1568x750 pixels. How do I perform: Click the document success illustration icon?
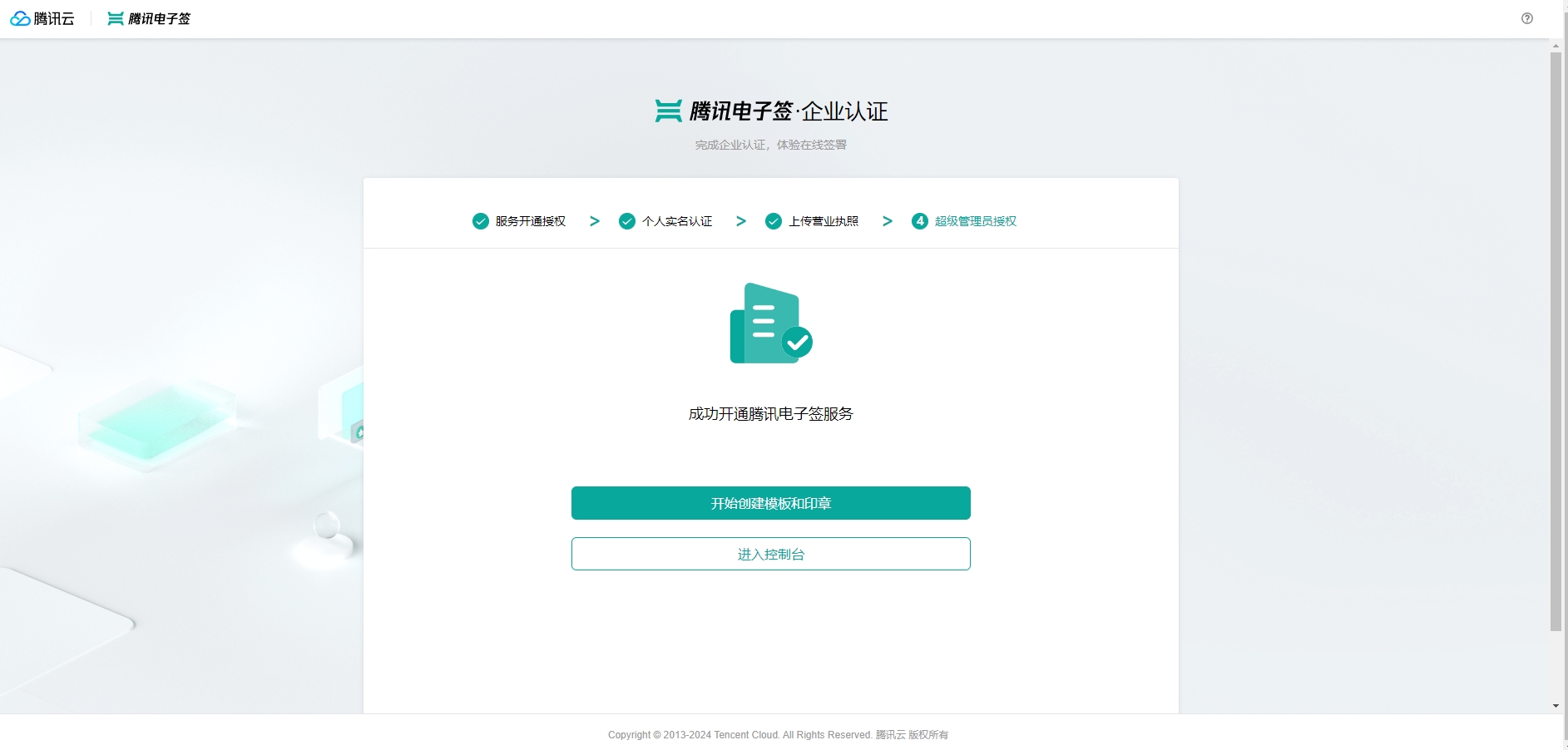pyautogui.click(x=771, y=323)
